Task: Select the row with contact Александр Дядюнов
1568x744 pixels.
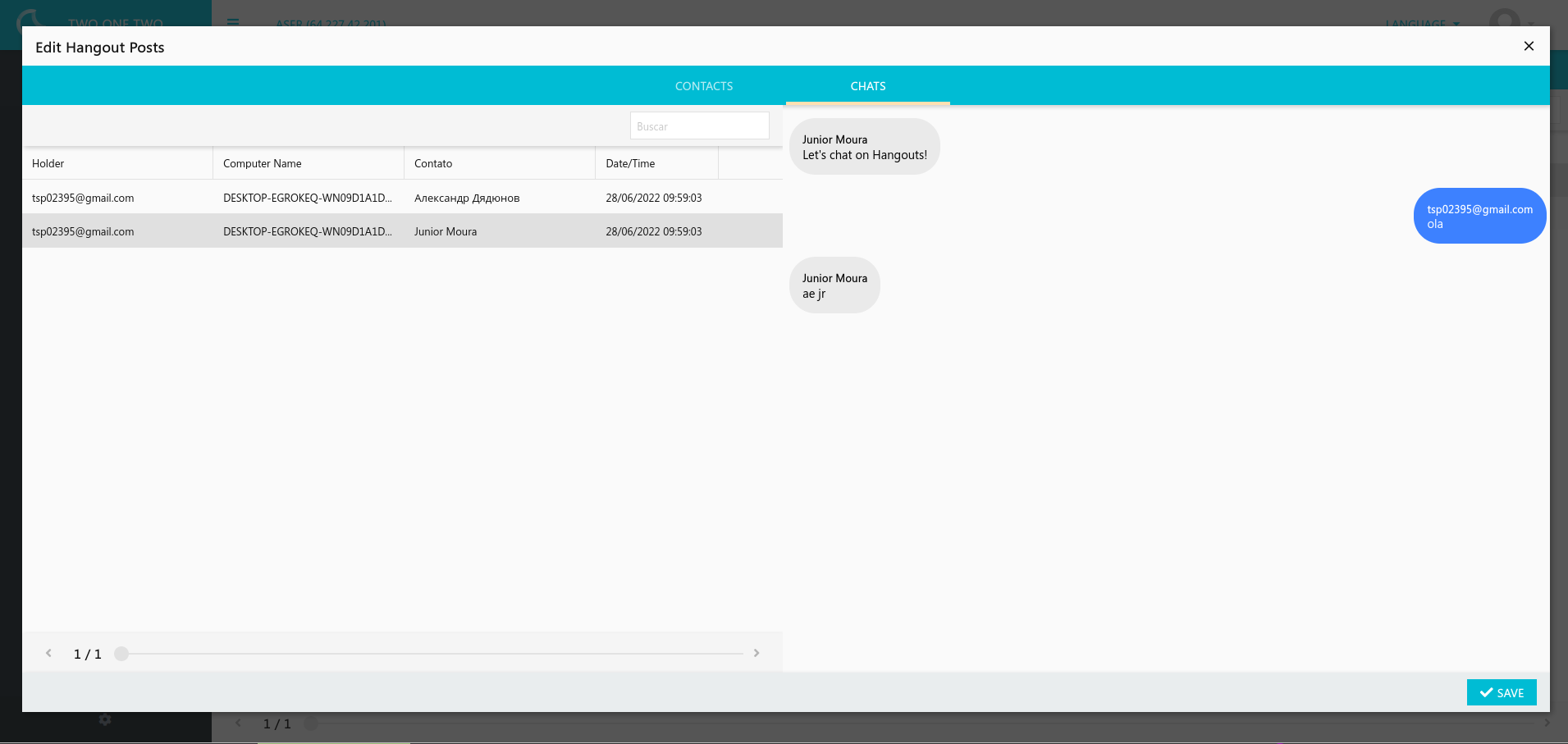Action: point(402,198)
